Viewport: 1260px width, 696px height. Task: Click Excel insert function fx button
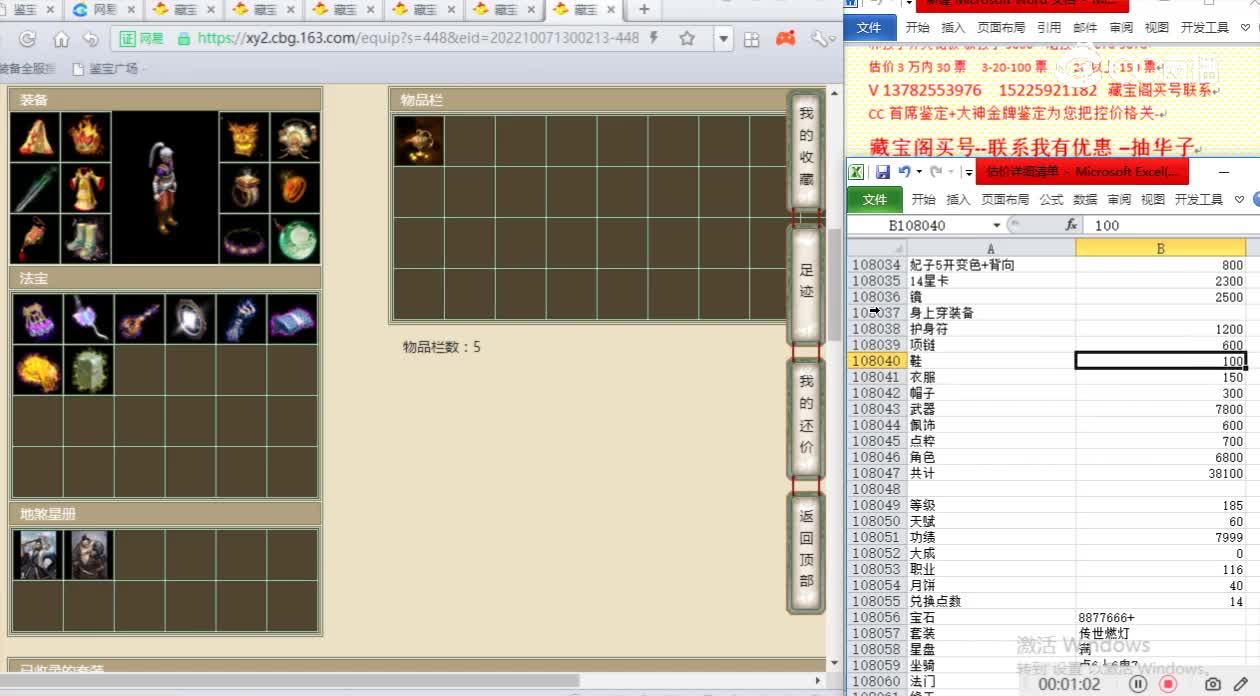tap(1071, 225)
